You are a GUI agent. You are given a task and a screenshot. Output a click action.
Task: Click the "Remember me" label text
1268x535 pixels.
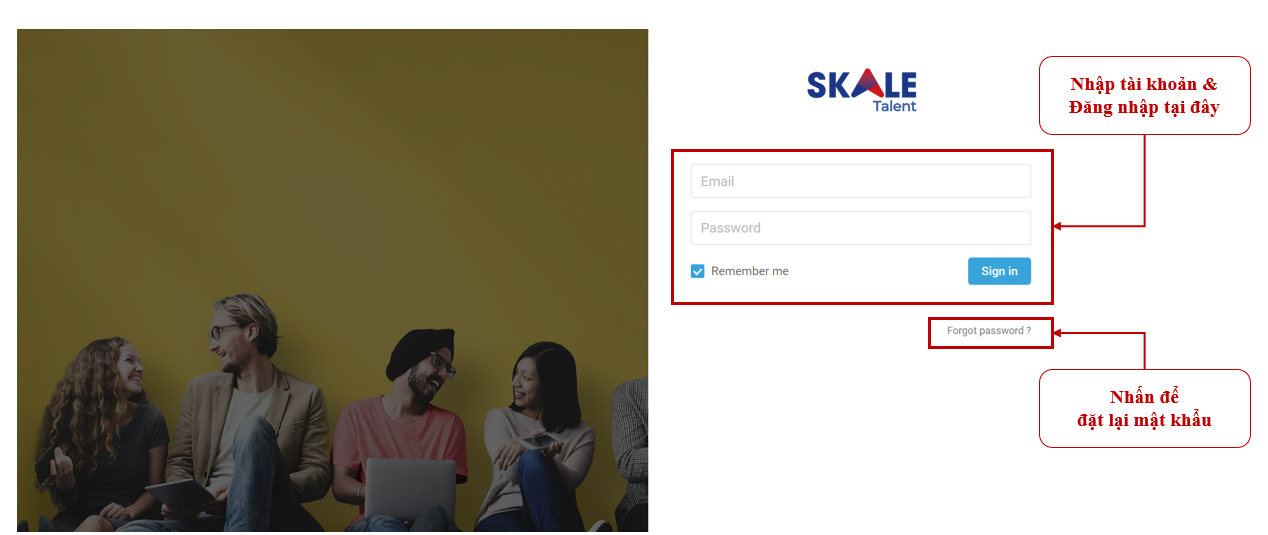(x=750, y=271)
